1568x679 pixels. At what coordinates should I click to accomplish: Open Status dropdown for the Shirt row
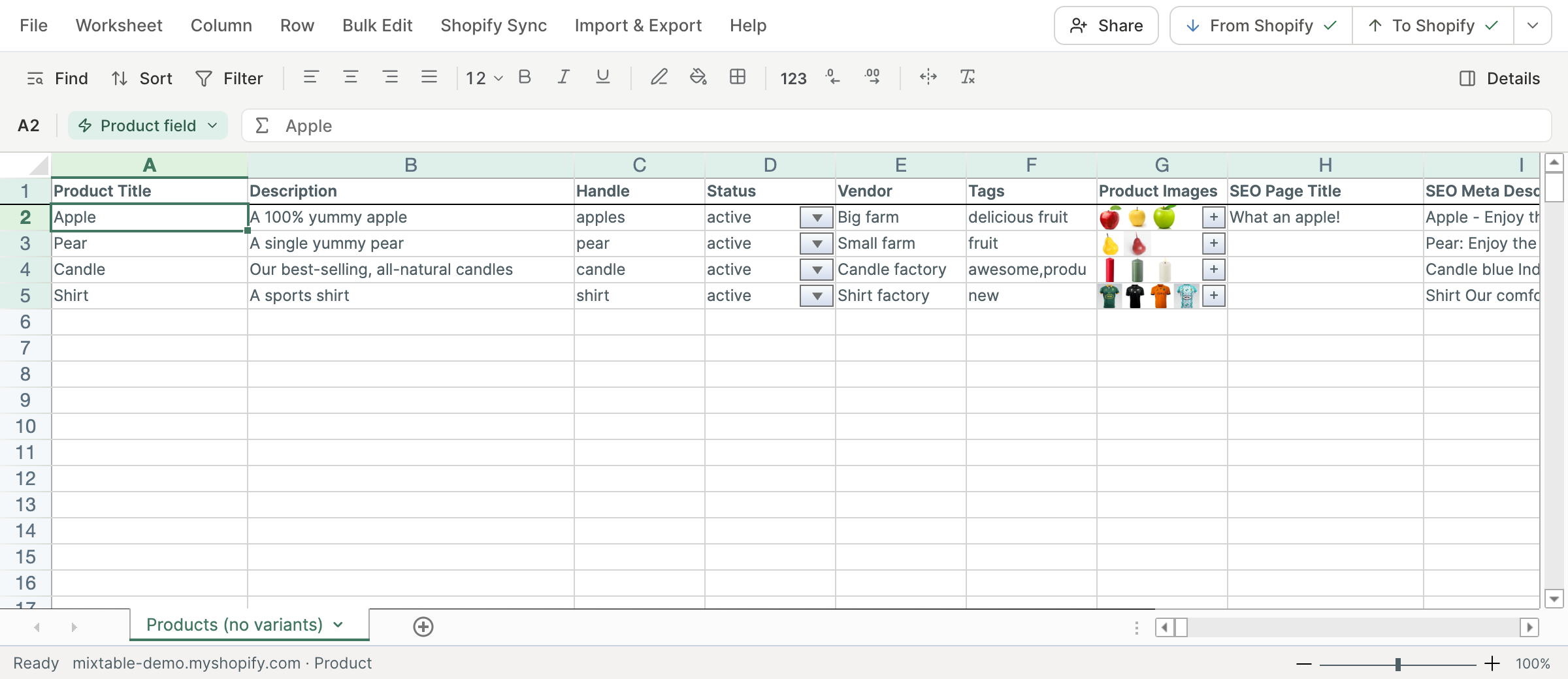817,296
